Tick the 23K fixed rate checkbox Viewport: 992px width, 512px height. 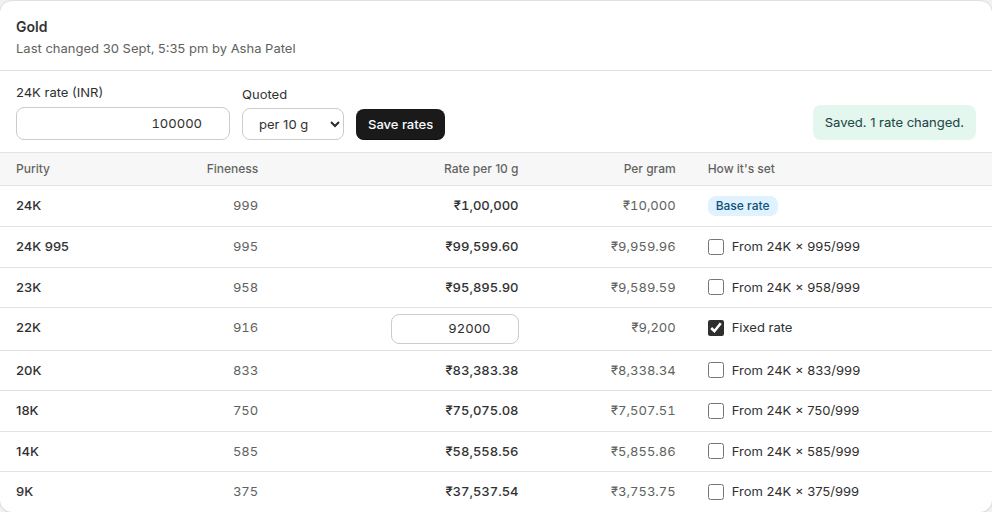pyautogui.click(x=716, y=287)
